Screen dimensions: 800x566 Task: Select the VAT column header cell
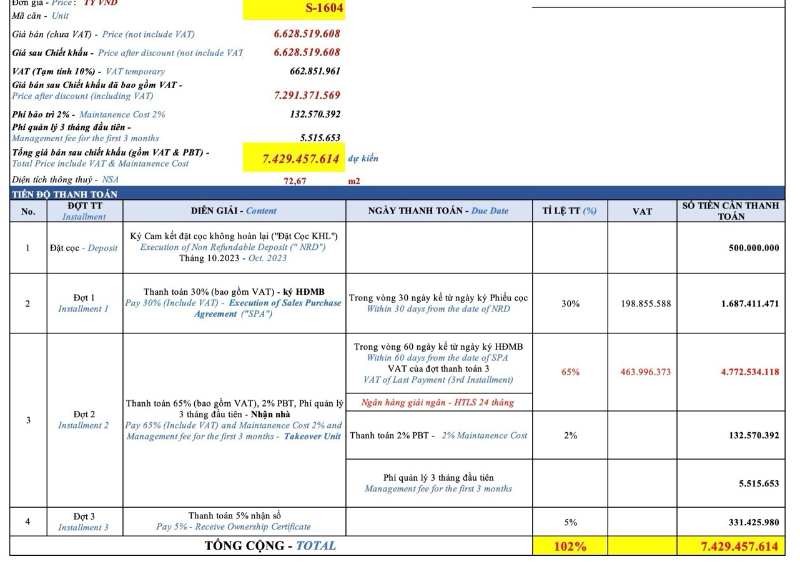642,211
